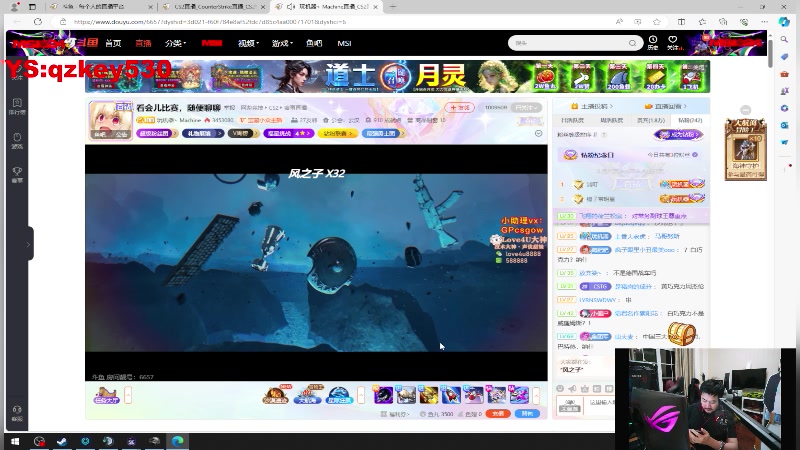Expand the stream info chevron
Viewport: 800px width, 450px height.
(538, 133)
